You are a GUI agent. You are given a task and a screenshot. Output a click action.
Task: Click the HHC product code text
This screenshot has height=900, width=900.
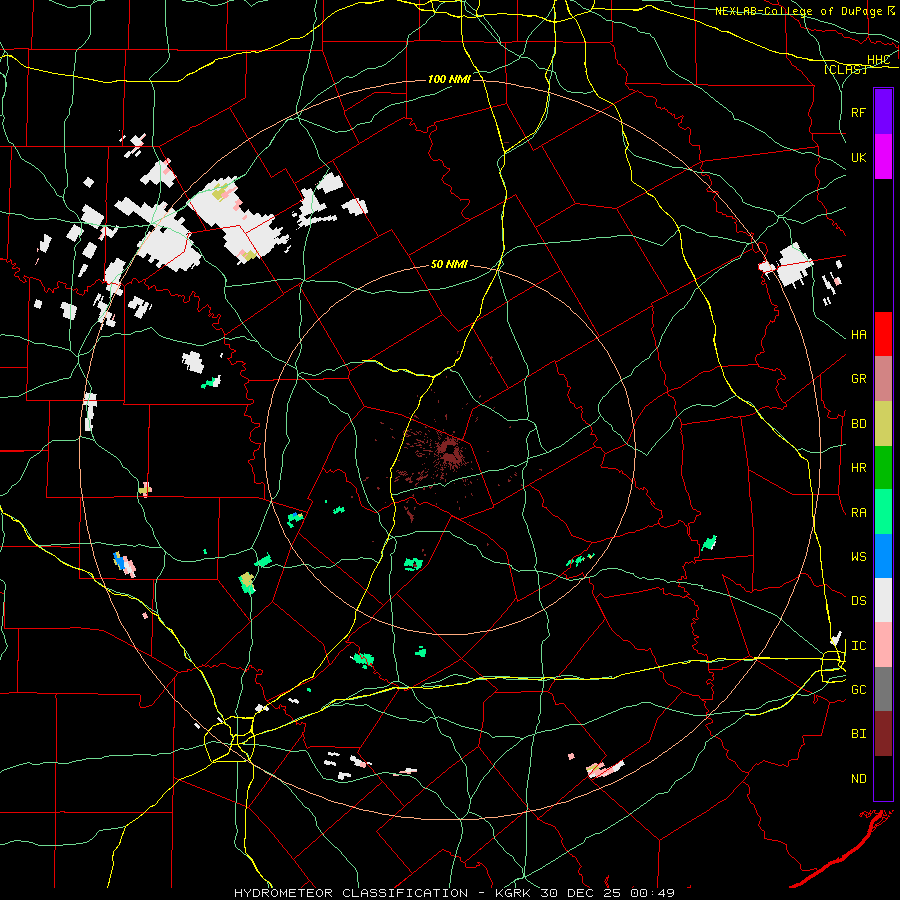coord(878,60)
